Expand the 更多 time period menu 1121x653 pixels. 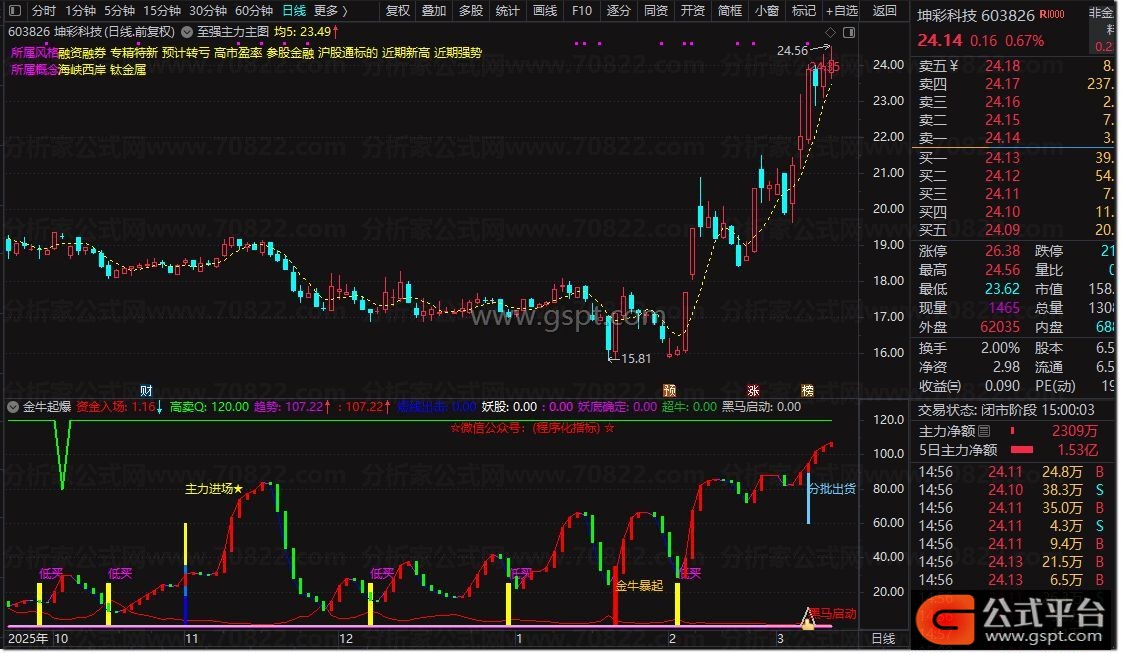(x=330, y=11)
